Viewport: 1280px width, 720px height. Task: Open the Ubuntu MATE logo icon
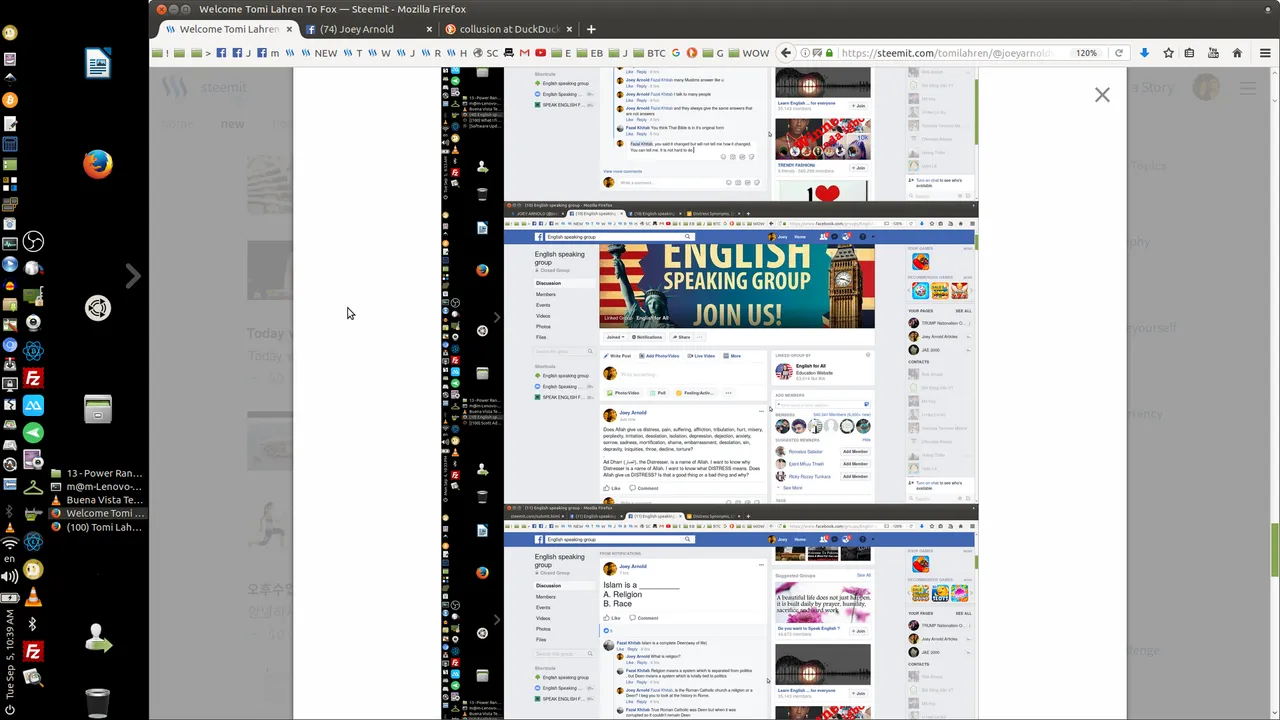(97, 308)
